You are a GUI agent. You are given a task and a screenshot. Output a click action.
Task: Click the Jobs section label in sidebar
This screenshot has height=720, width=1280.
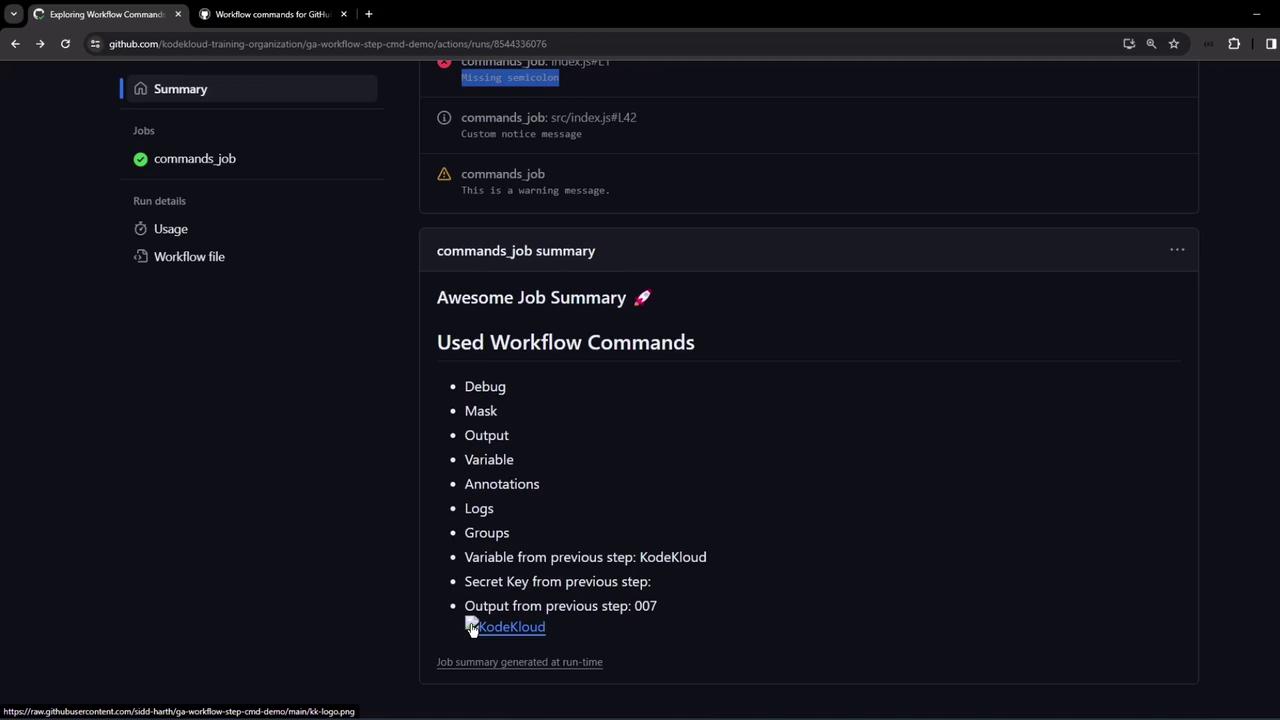pos(144,131)
